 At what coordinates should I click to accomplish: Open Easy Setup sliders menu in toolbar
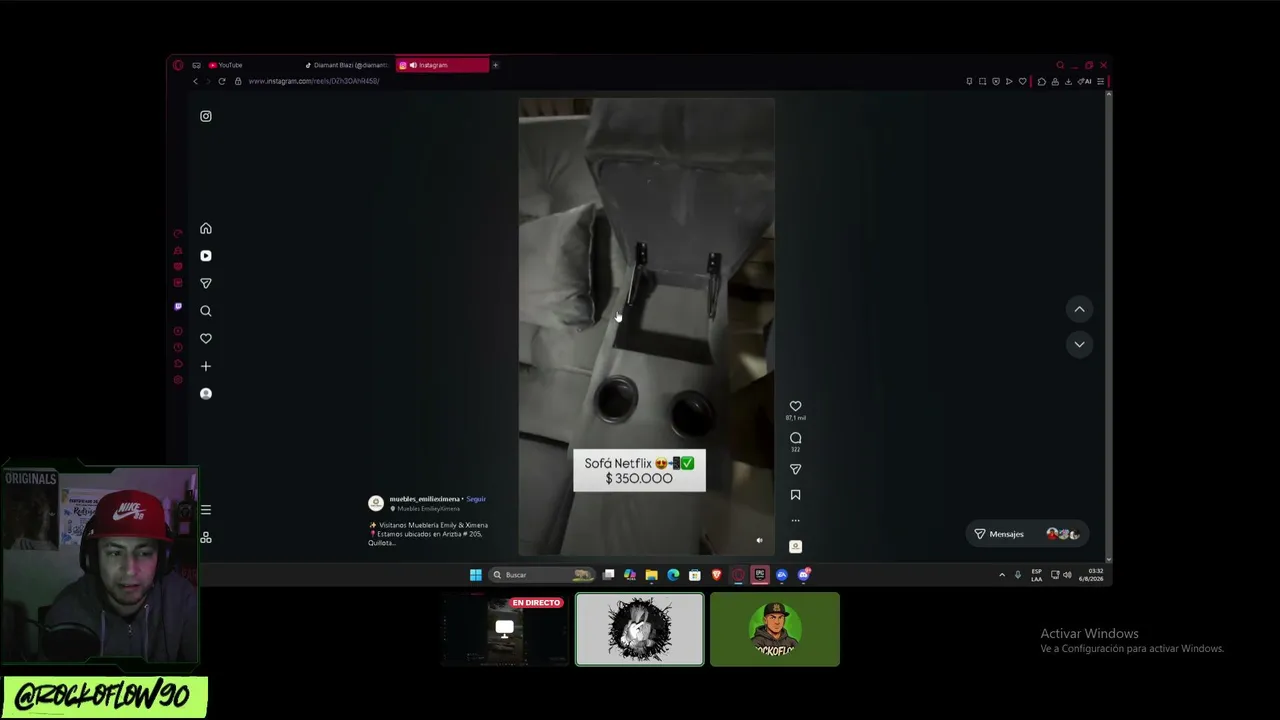tap(1100, 81)
